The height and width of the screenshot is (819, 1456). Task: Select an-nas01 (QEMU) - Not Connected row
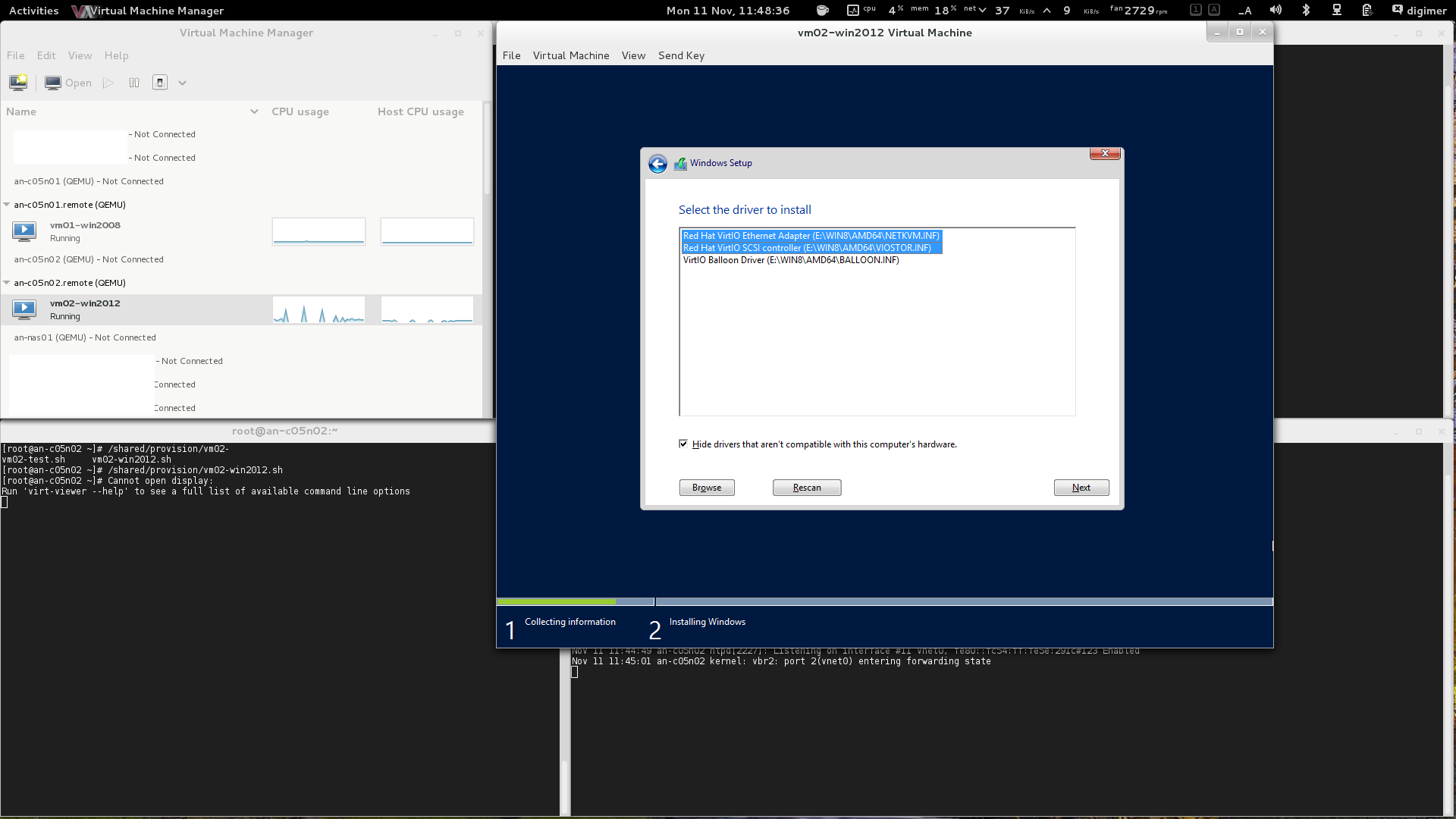tap(241, 337)
